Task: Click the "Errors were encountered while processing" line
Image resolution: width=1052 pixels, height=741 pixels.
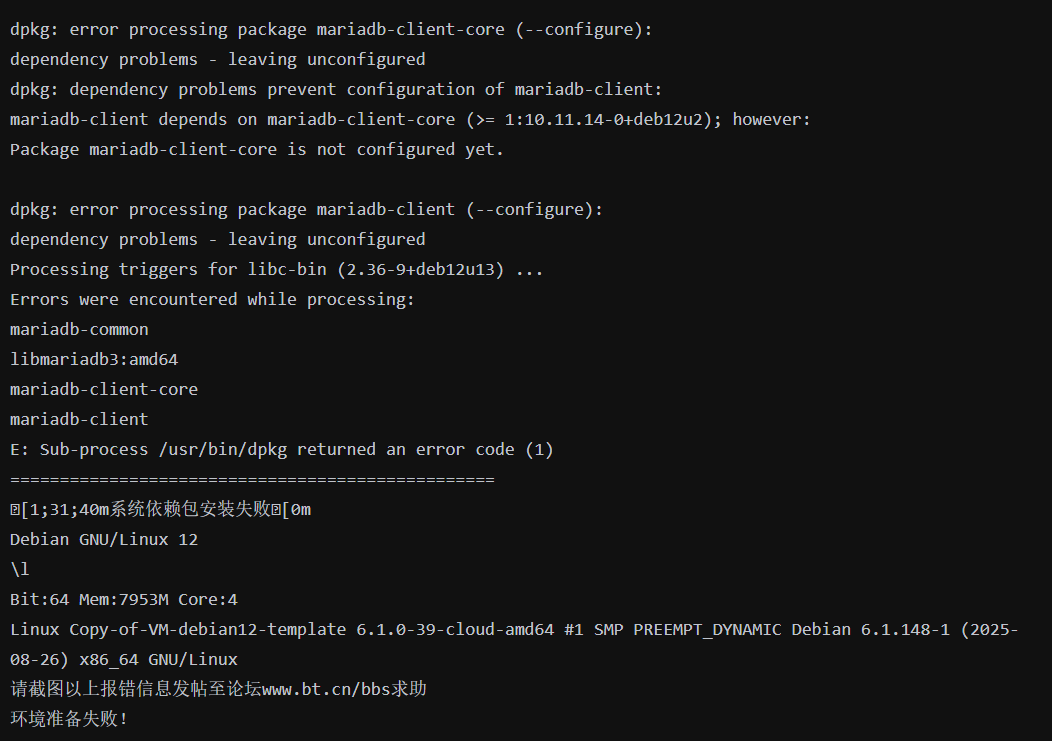Action: (x=212, y=299)
